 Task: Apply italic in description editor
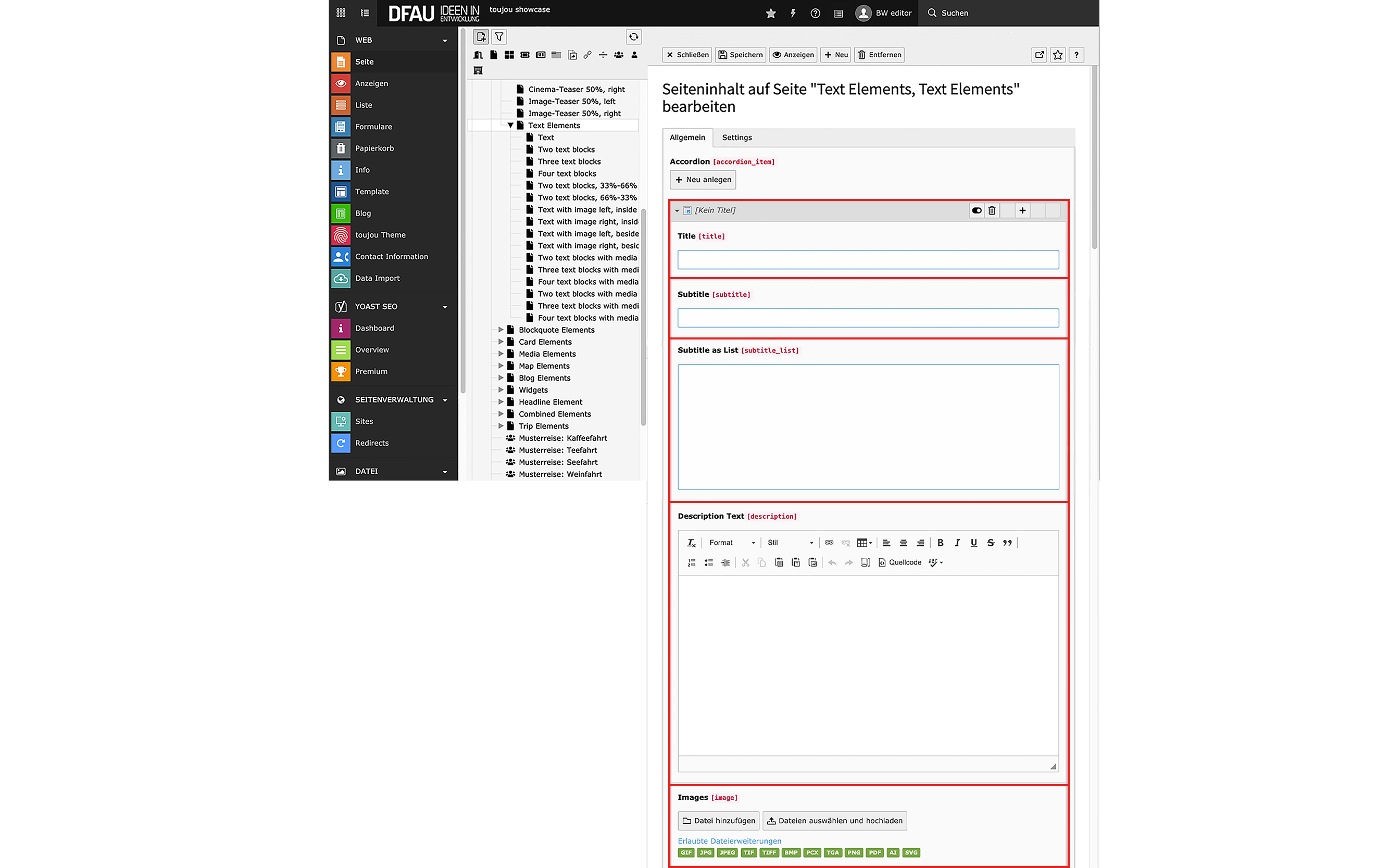957,543
